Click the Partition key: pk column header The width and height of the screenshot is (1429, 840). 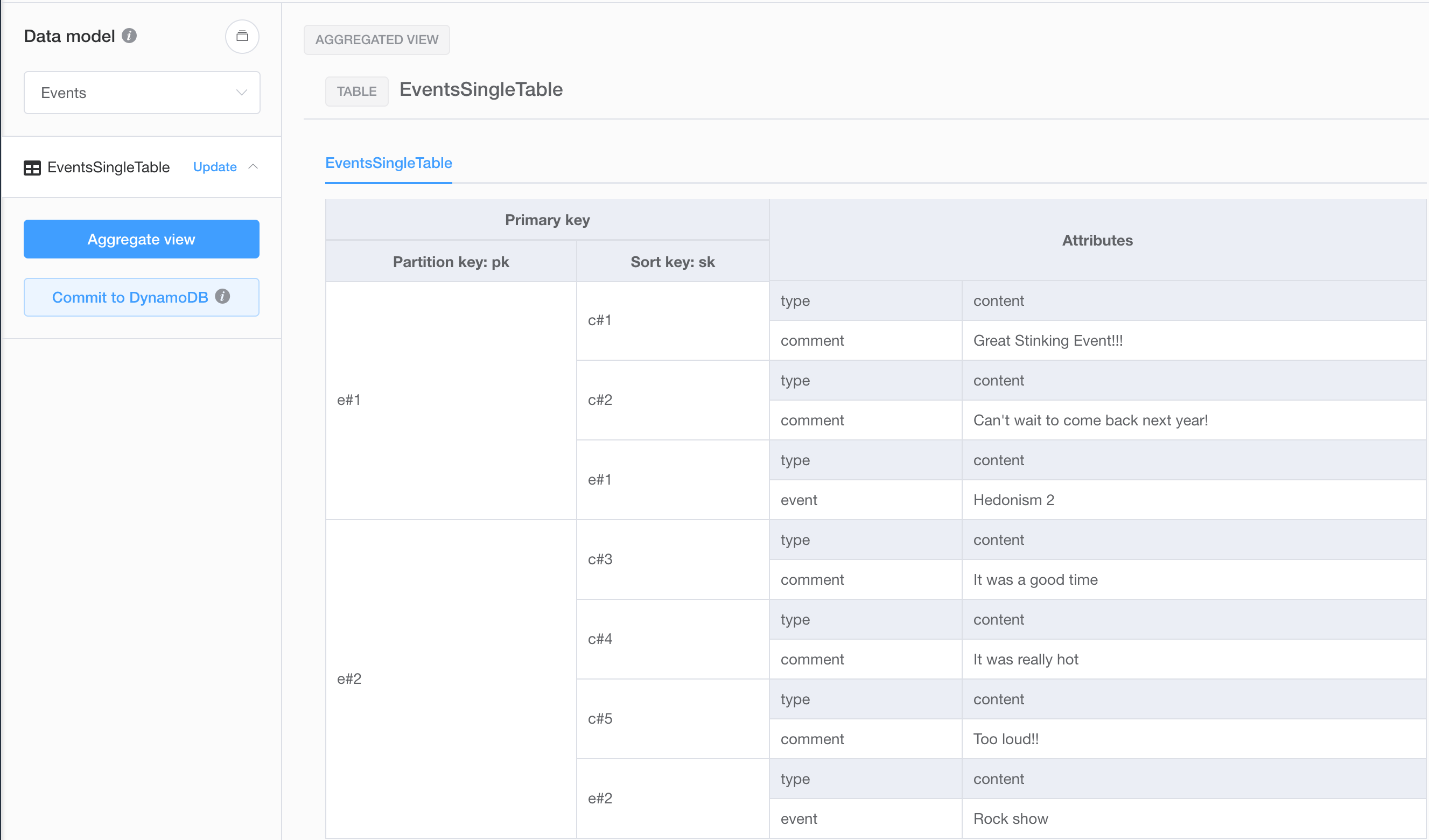click(451, 262)
